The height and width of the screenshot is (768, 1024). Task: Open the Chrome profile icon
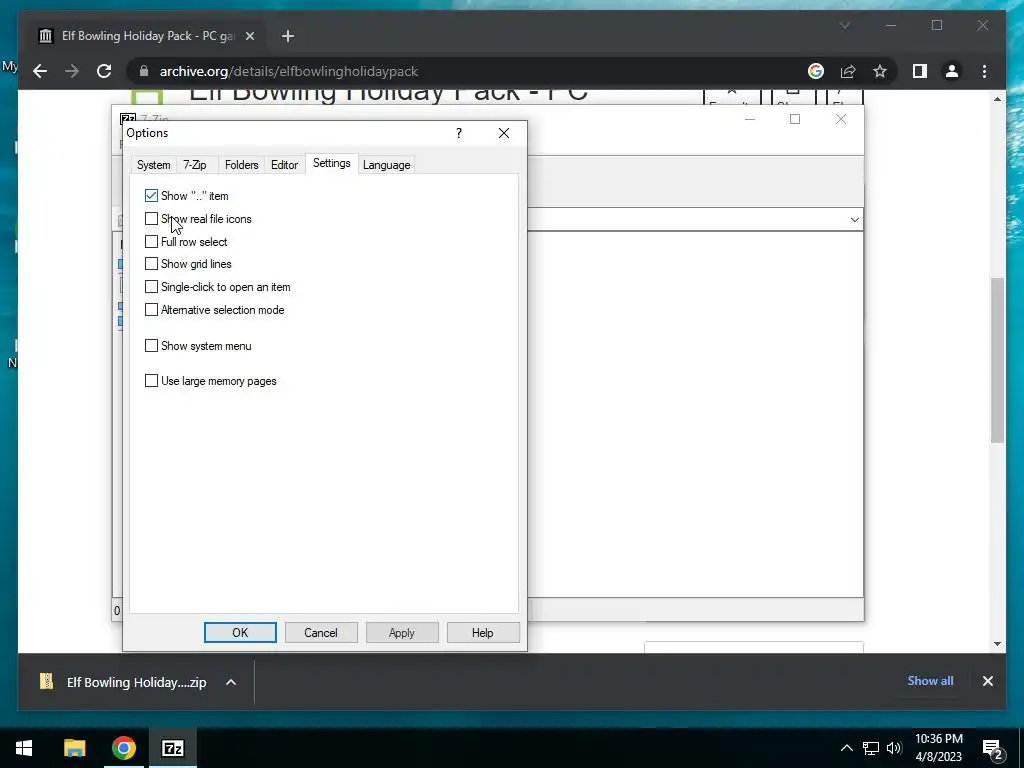[952, 71]
